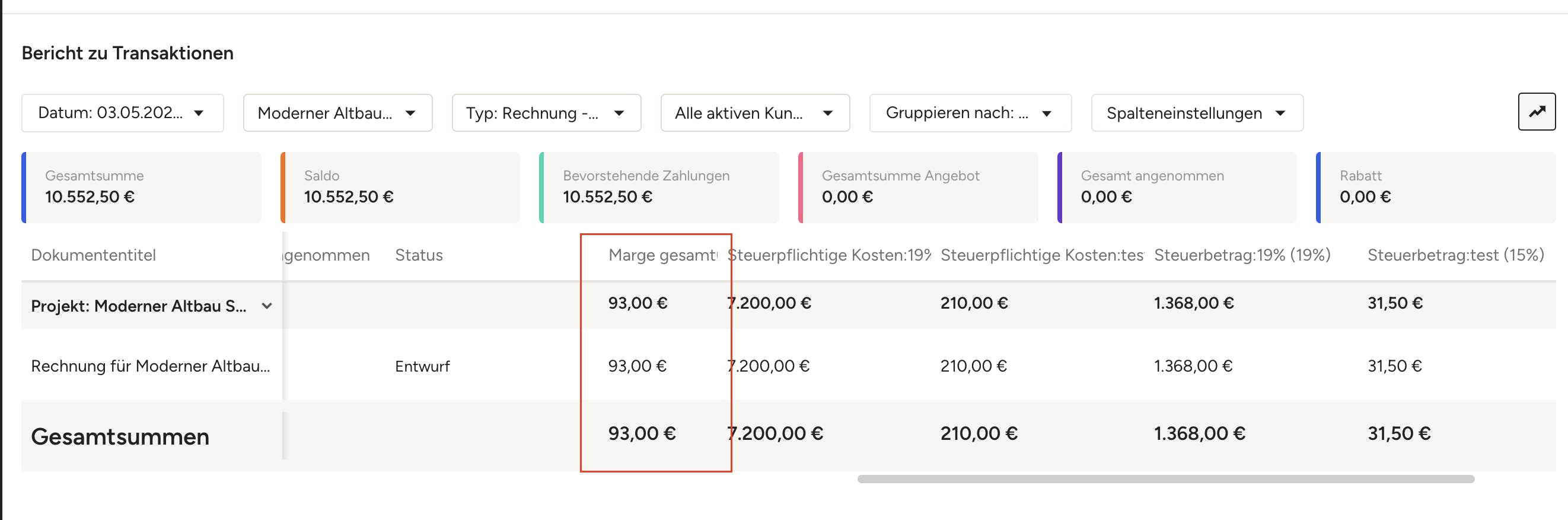This screenshot has height=520, width=1568.
Task: Click the horizontal scrollbar below the table
Action: pyautogui.click(x=1165, y=479)
